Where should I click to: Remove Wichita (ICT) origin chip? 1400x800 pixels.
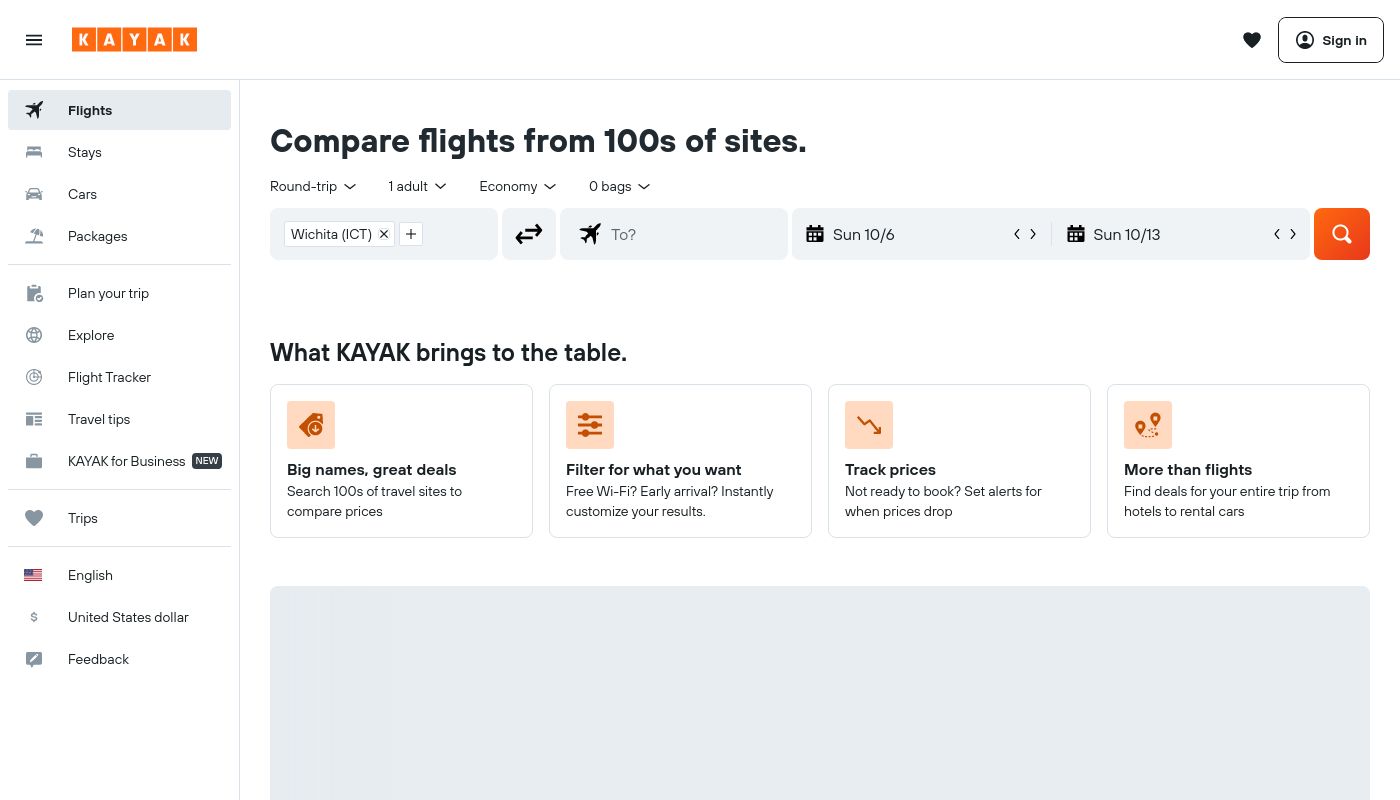(384, 234)
